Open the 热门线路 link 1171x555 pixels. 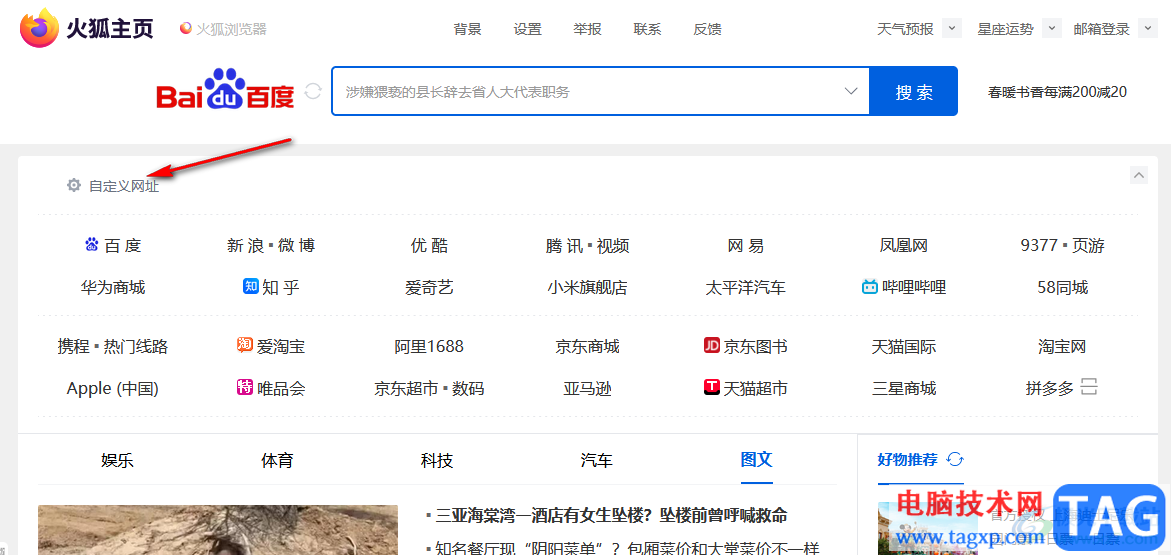coord(136,347)
